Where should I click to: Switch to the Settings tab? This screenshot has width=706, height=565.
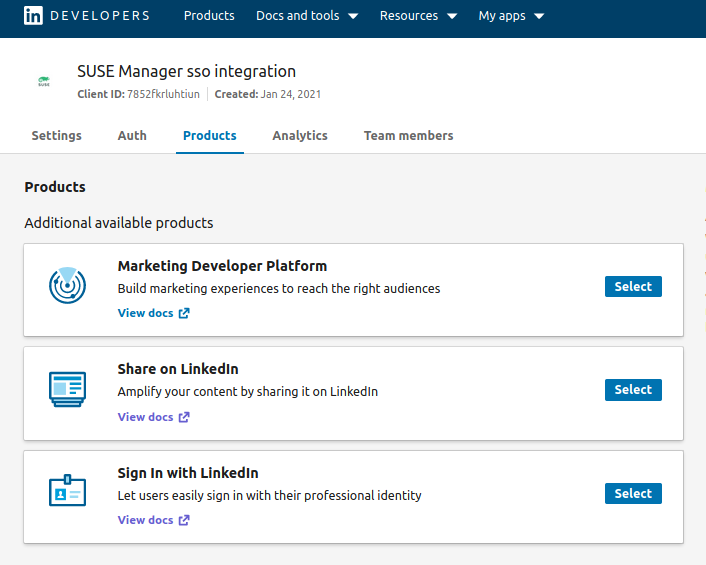pyautogui.click(x=57, y=136)
